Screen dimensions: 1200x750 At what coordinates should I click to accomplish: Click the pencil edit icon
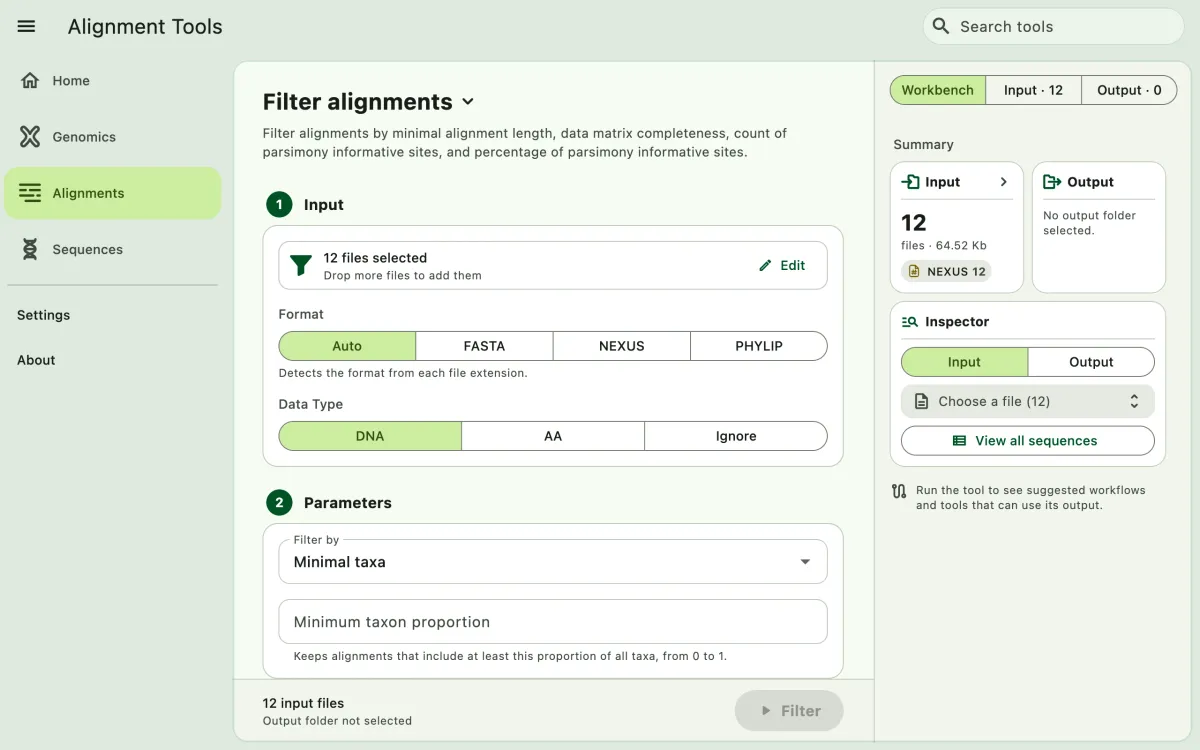(765, 265)
